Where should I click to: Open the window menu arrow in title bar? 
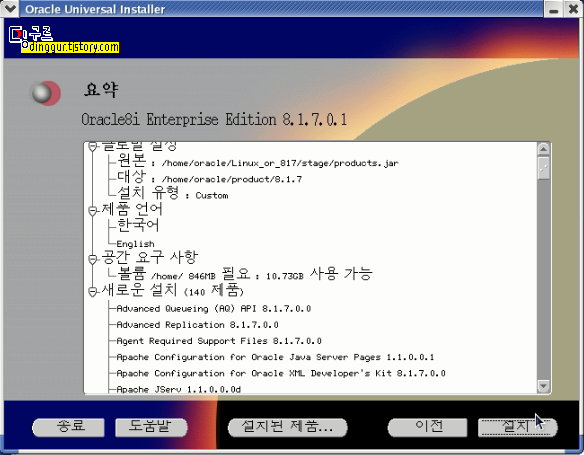click(x=9, y=8)
